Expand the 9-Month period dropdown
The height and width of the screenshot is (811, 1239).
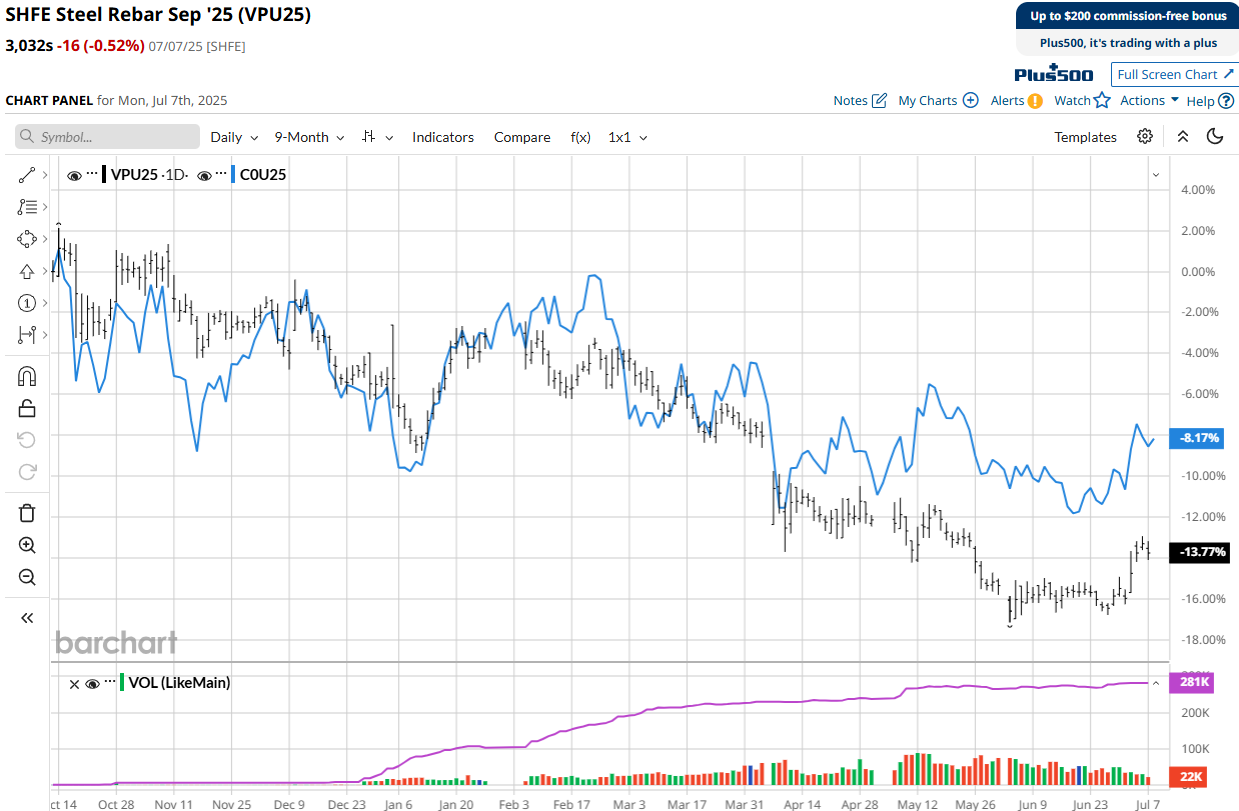point(309,137)
